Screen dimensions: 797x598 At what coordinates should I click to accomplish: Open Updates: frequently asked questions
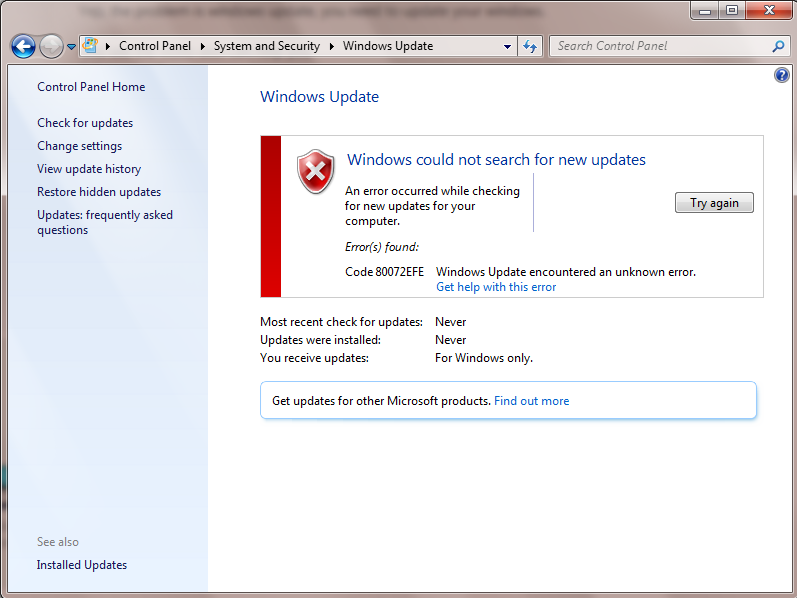pyautogui.click(x=105, y=222)
